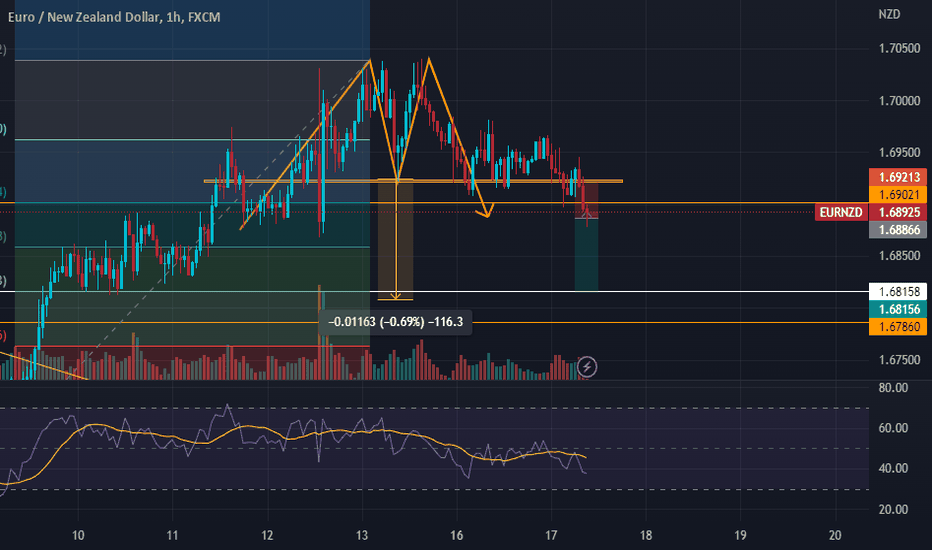Click the RSI 40.00 scale label

coord(893,469)
